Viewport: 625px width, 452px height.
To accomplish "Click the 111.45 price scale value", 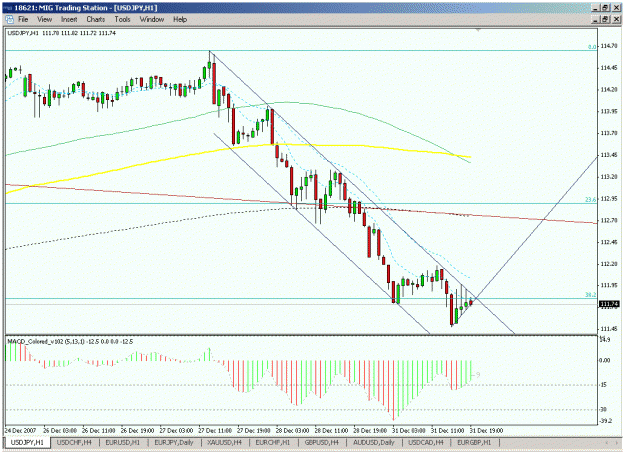I will pyautogui.click(x=609, y=329).
